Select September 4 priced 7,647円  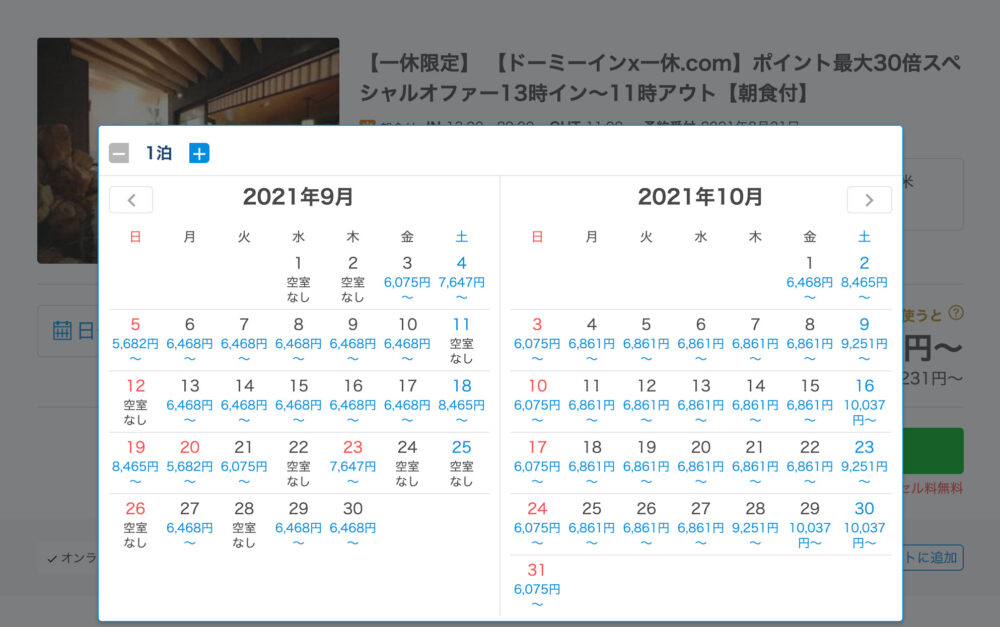click(x=462, y=272)
